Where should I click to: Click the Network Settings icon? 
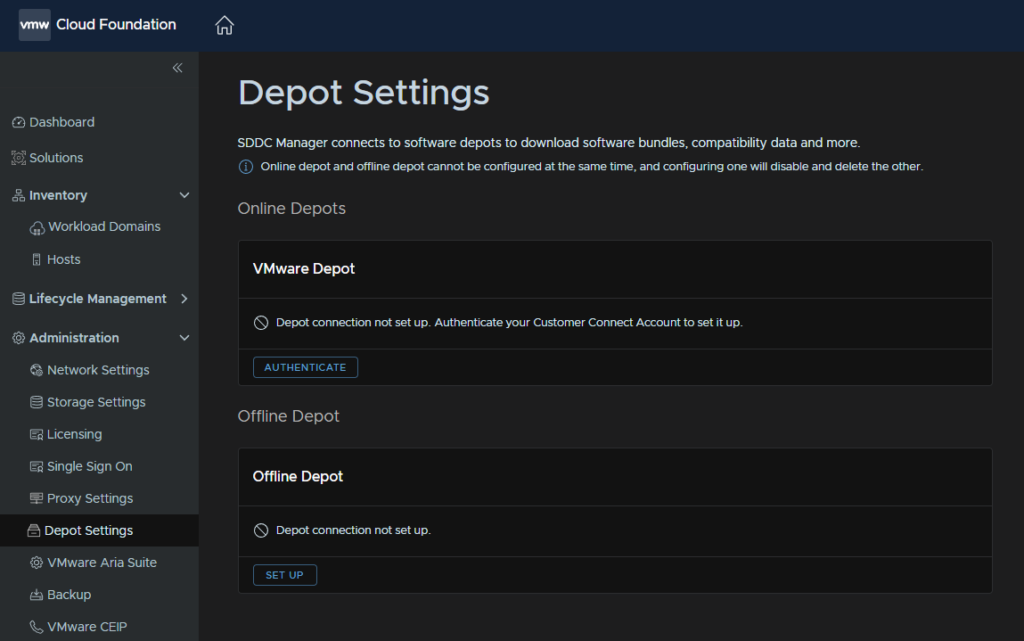[x=37, y=370]
